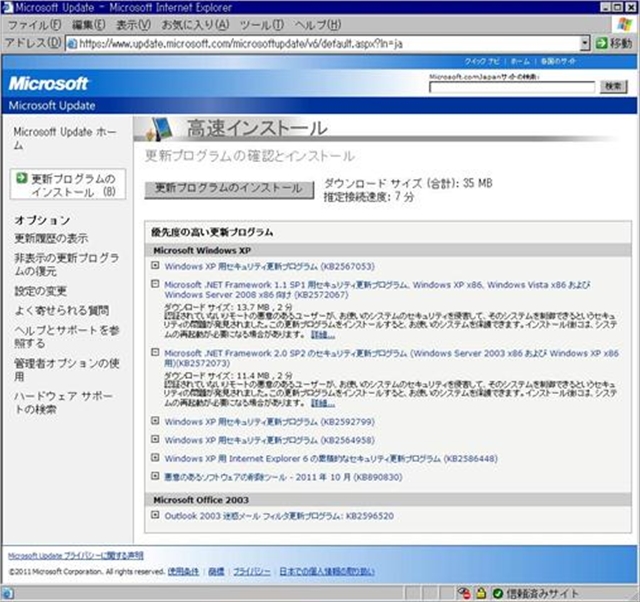640x602 pixels.
Task: Click the green arrow beside sidebar install item
Action: pyautogui.click(x=21, y=178)
